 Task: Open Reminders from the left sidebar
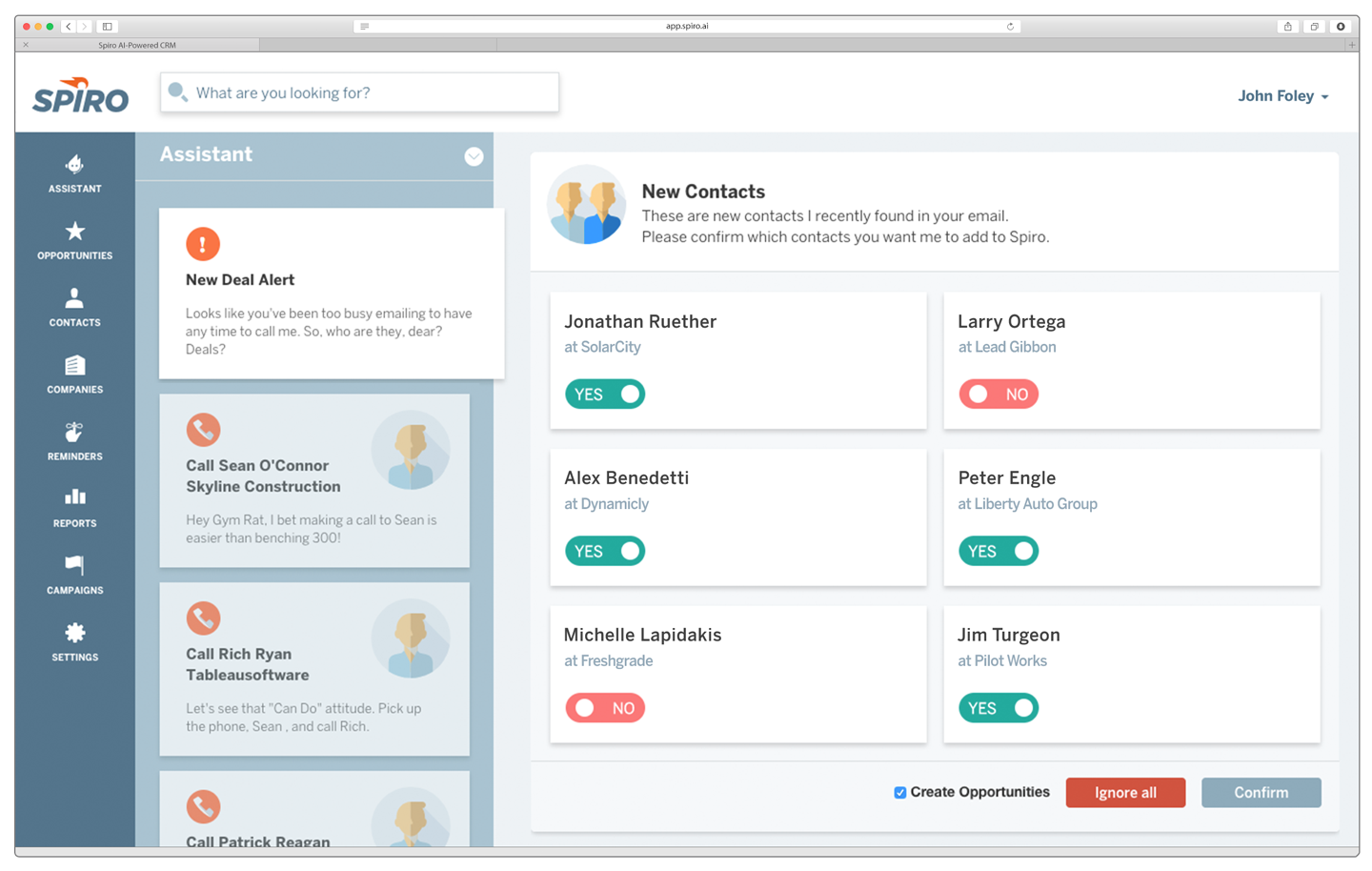tap(74, 441)
